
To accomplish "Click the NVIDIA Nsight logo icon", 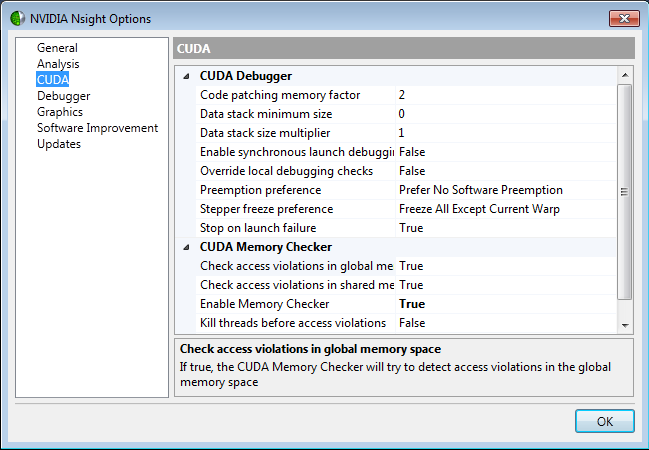I will 18,18.
